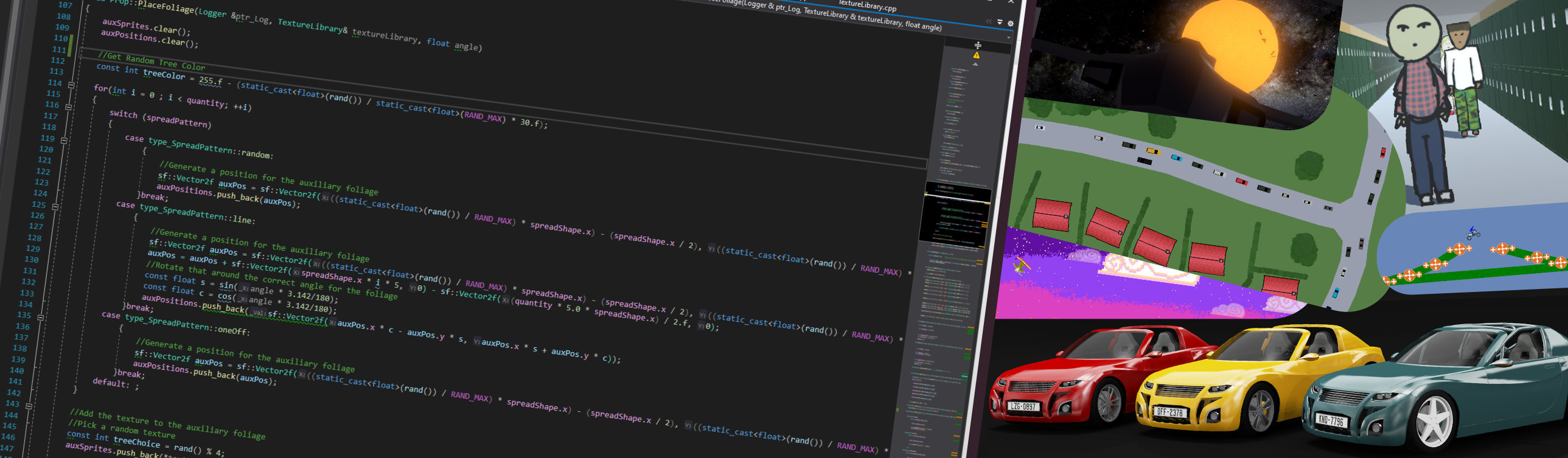This screenshot has height=458, width=1568.
Task: Click the highlighted viewport region in the code minimap
Action: [x=955, y=214]
